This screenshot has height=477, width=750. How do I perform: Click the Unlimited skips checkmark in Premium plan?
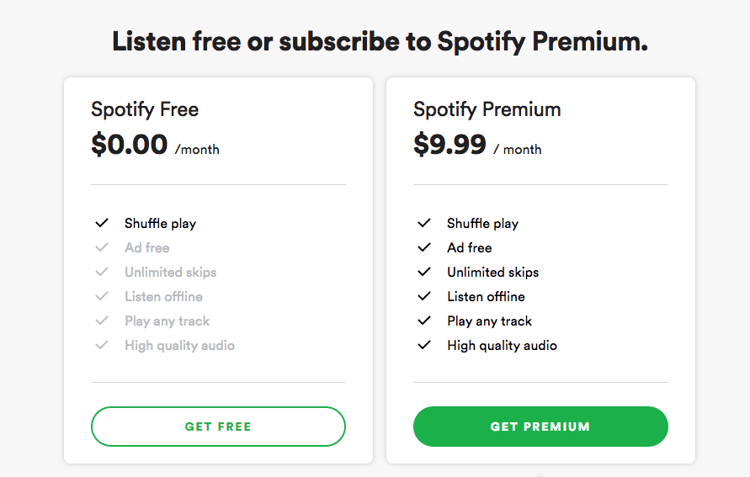424,272
